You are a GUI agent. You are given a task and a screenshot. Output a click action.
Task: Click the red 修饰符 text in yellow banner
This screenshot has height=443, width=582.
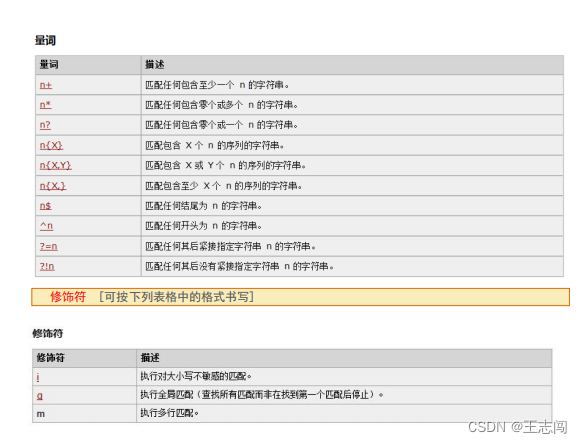[x=68, y=297]
